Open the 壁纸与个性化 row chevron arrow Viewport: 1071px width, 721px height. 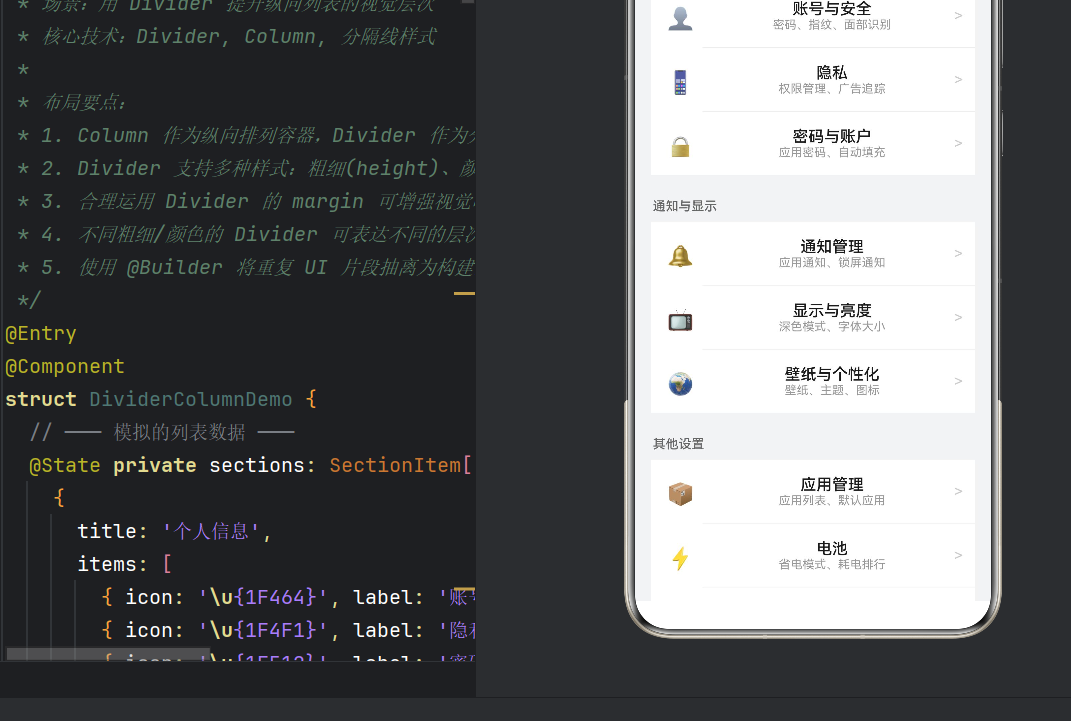tap(958, 380)
